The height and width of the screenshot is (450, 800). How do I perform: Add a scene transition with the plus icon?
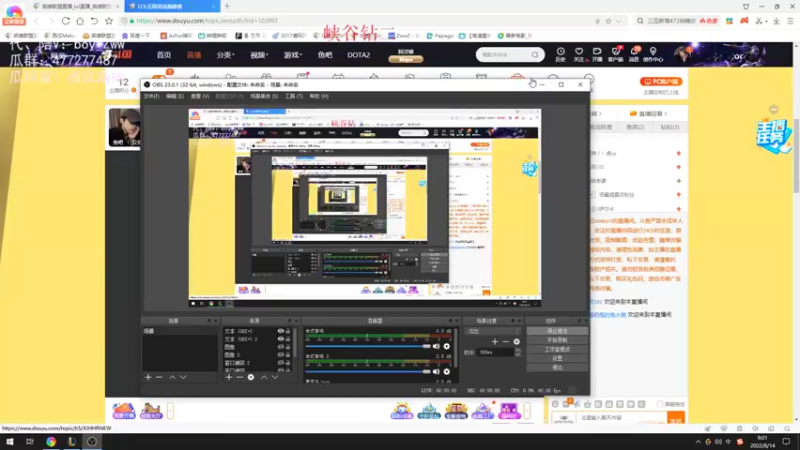494,341
